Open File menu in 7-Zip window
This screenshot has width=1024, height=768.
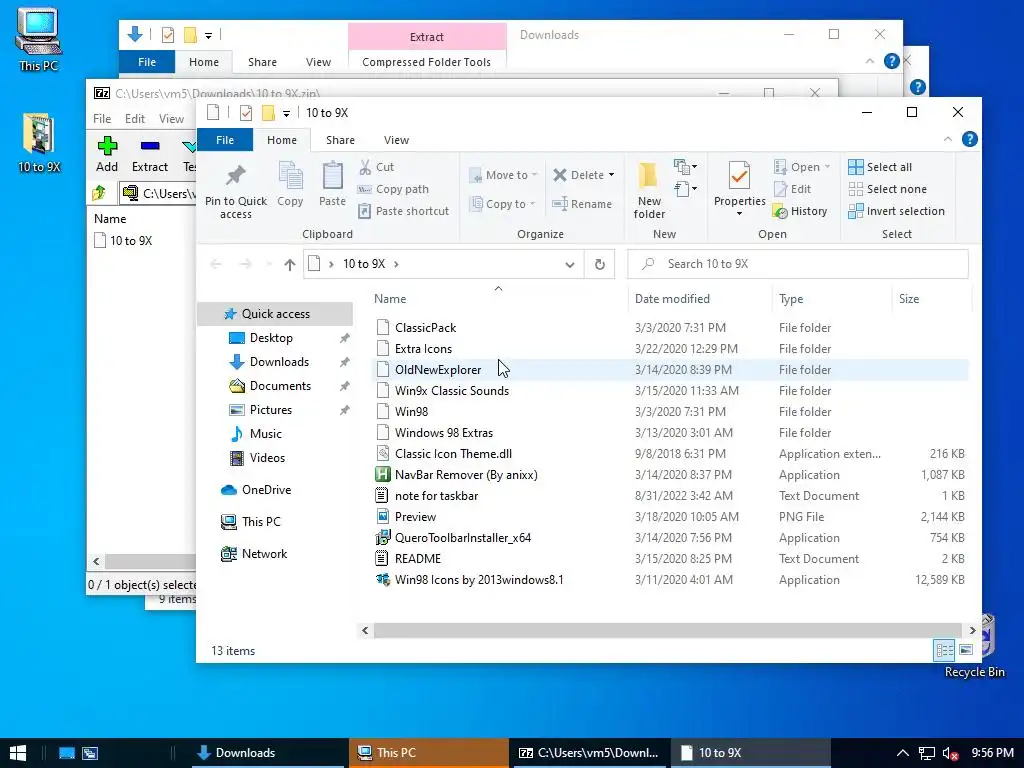(102, 119)
